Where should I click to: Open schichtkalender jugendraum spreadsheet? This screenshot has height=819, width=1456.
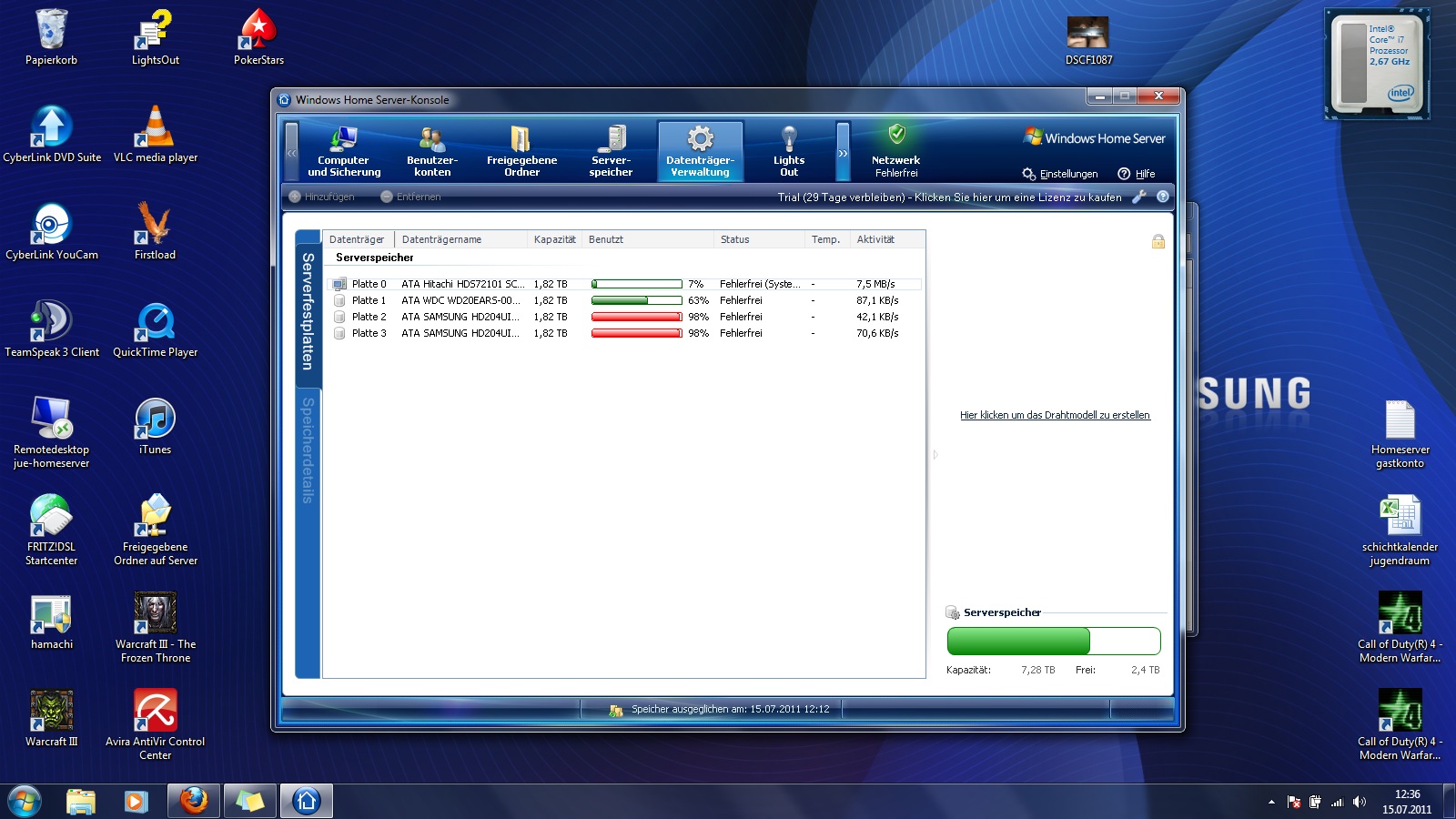(1400, 531)
